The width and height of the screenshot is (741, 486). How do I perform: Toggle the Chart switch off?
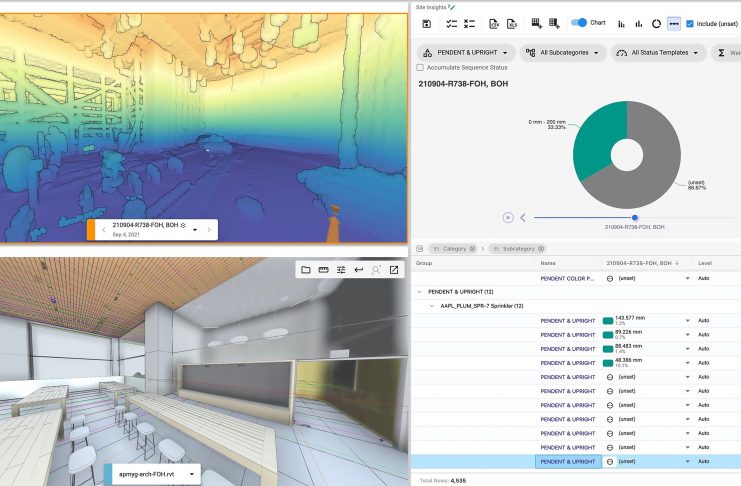(578, 22)
